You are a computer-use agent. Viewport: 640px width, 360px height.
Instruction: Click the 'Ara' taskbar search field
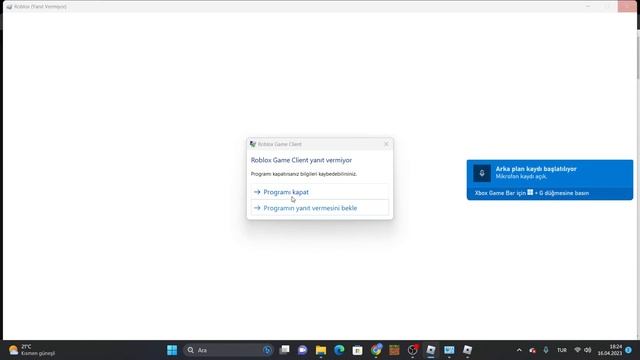pos(228,350)
